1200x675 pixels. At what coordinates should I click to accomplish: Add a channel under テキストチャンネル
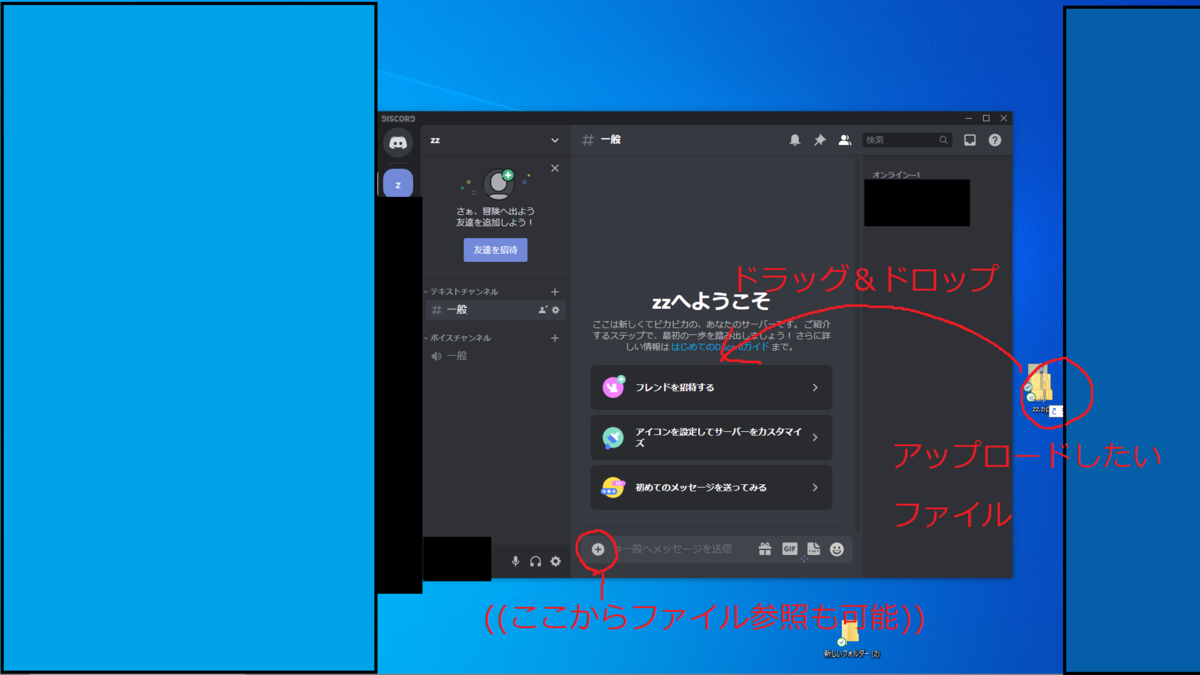(555, 292)
